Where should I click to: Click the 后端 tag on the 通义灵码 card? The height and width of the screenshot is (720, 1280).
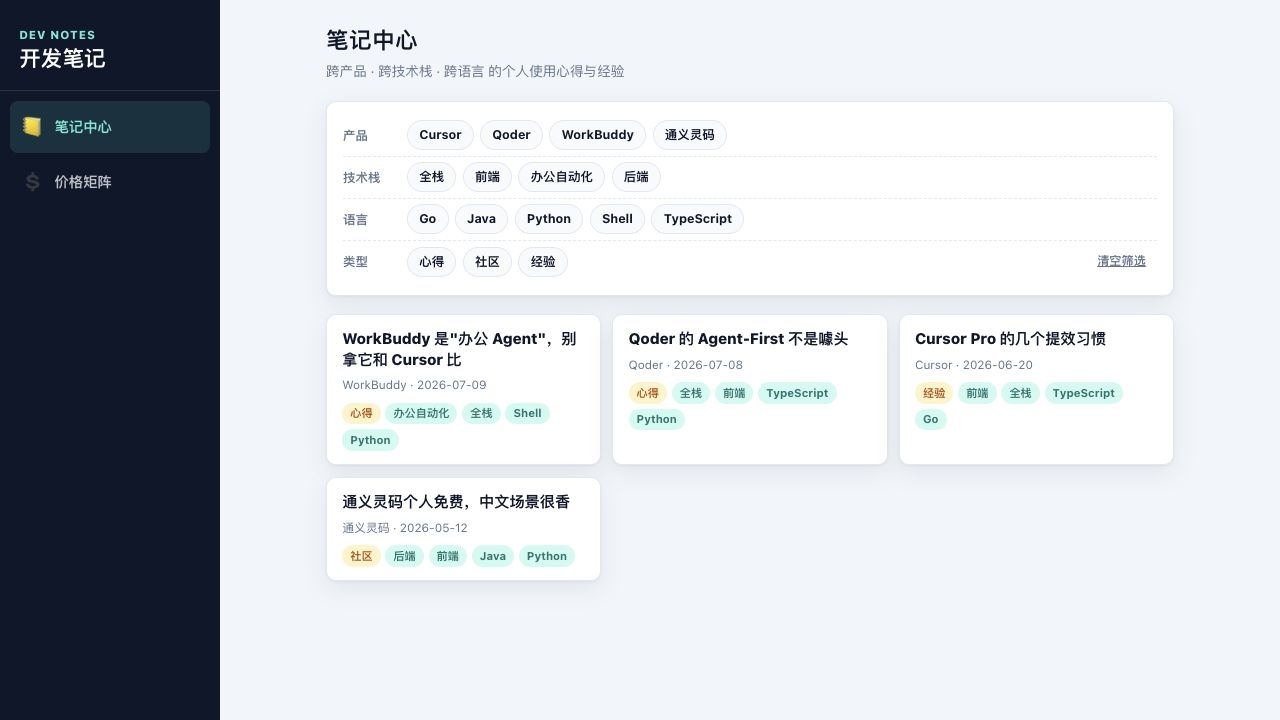[404, 556]
